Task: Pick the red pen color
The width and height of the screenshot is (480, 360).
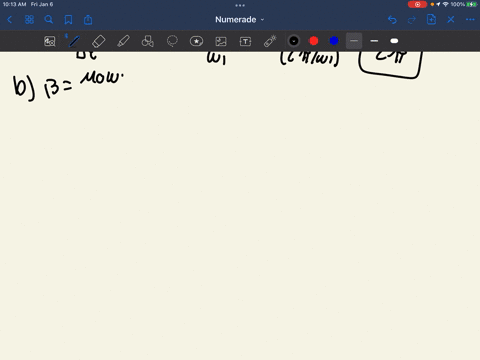Action: coord(314,41)
